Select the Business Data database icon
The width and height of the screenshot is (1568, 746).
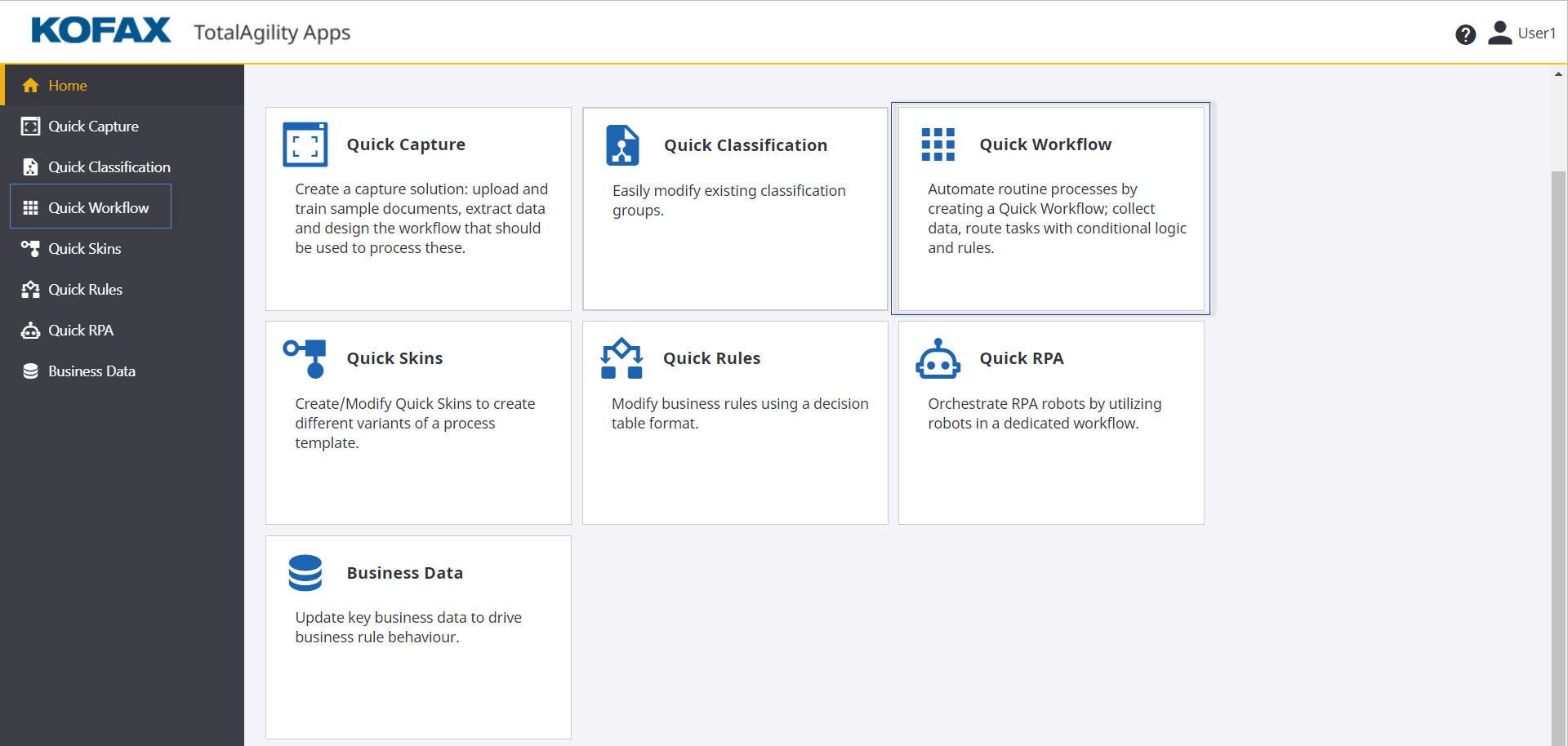pos(30,371)
